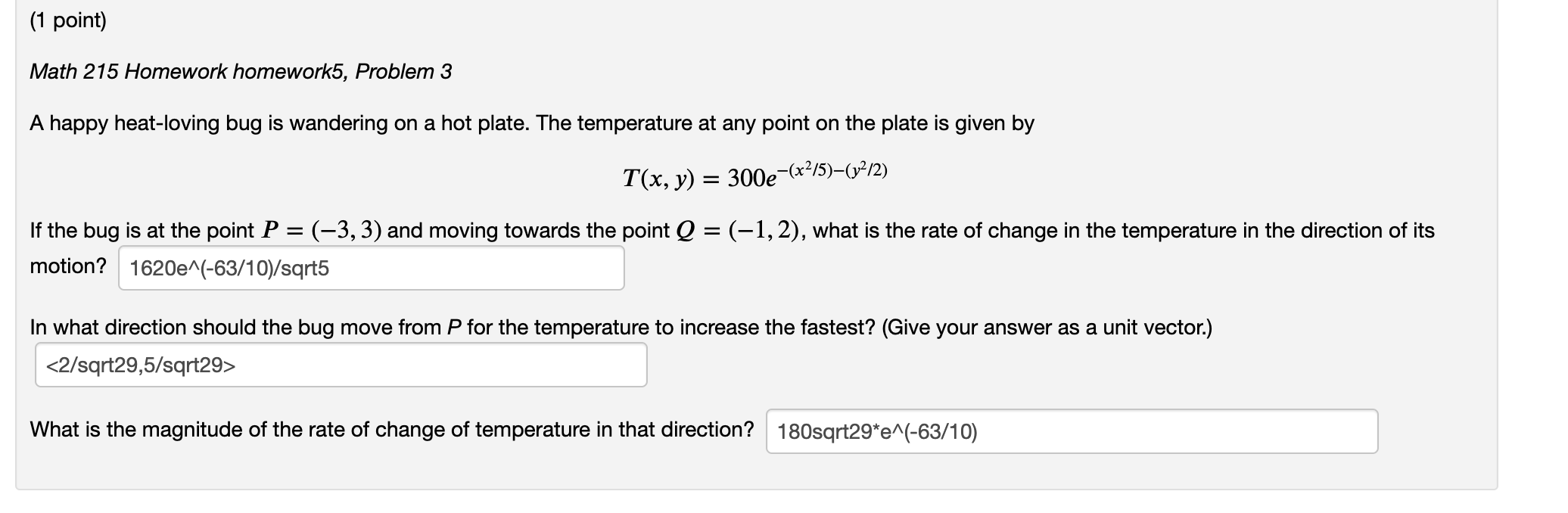Viewport: 1568px width, 513px height.
Task: Click the heading Math 215 Homework homework5
Action: 241,70
